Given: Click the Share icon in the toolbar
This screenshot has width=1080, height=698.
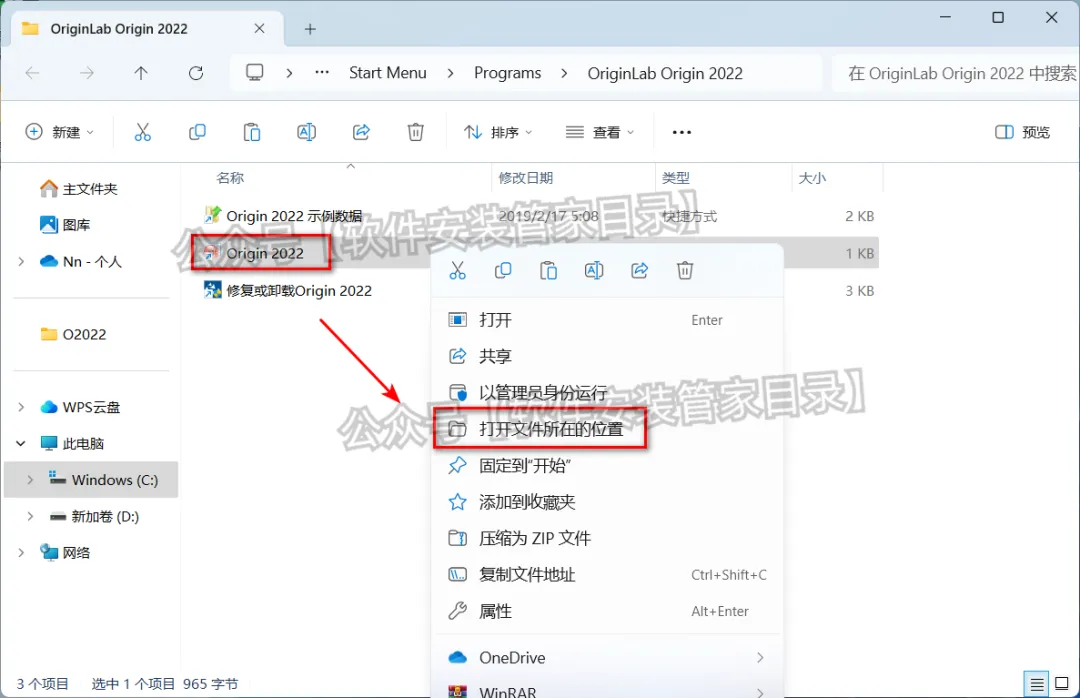Looking at the screenshot, I should (361, 132).
